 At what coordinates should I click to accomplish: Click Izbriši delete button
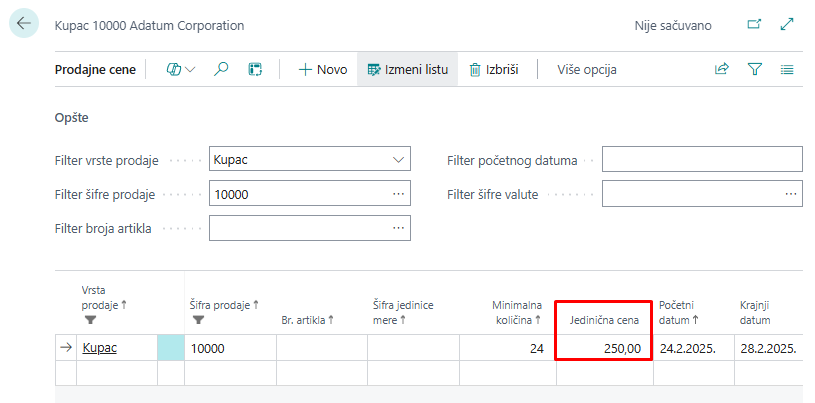tap(493, 69)
